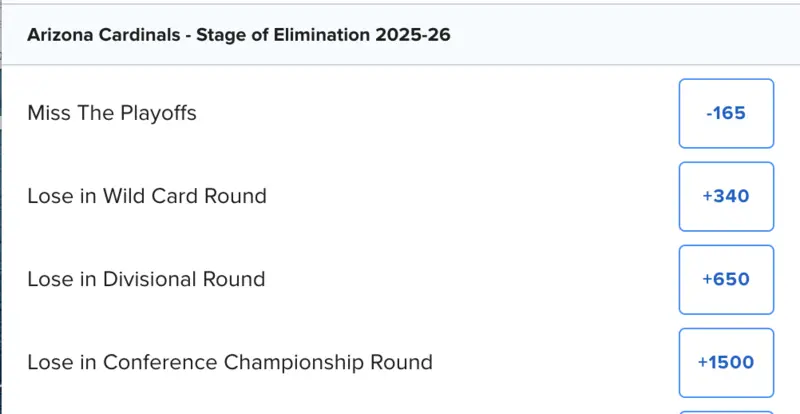Choose the +650 odds button

click(x=726, y=279)
